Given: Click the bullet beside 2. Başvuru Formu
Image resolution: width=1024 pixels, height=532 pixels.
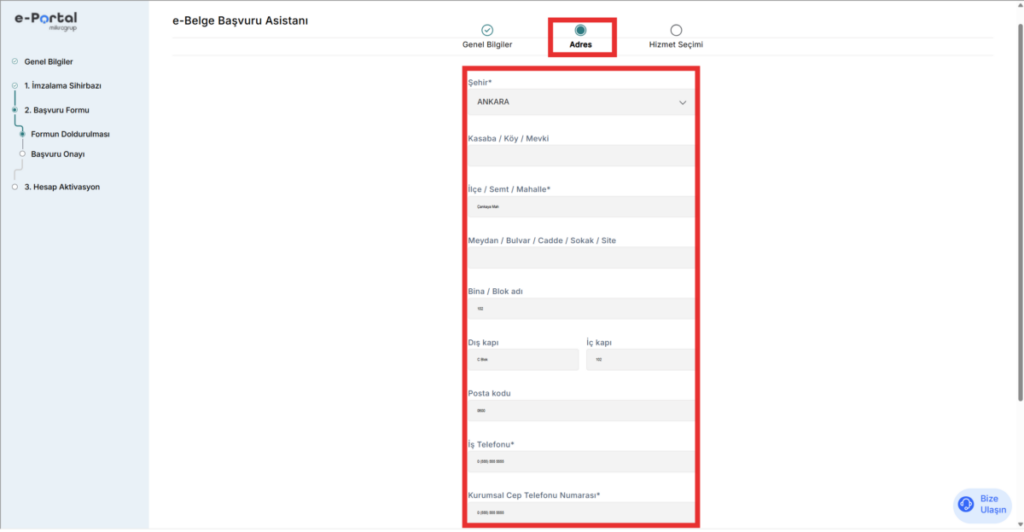Looking at the screenshot, I should (14, 110).
